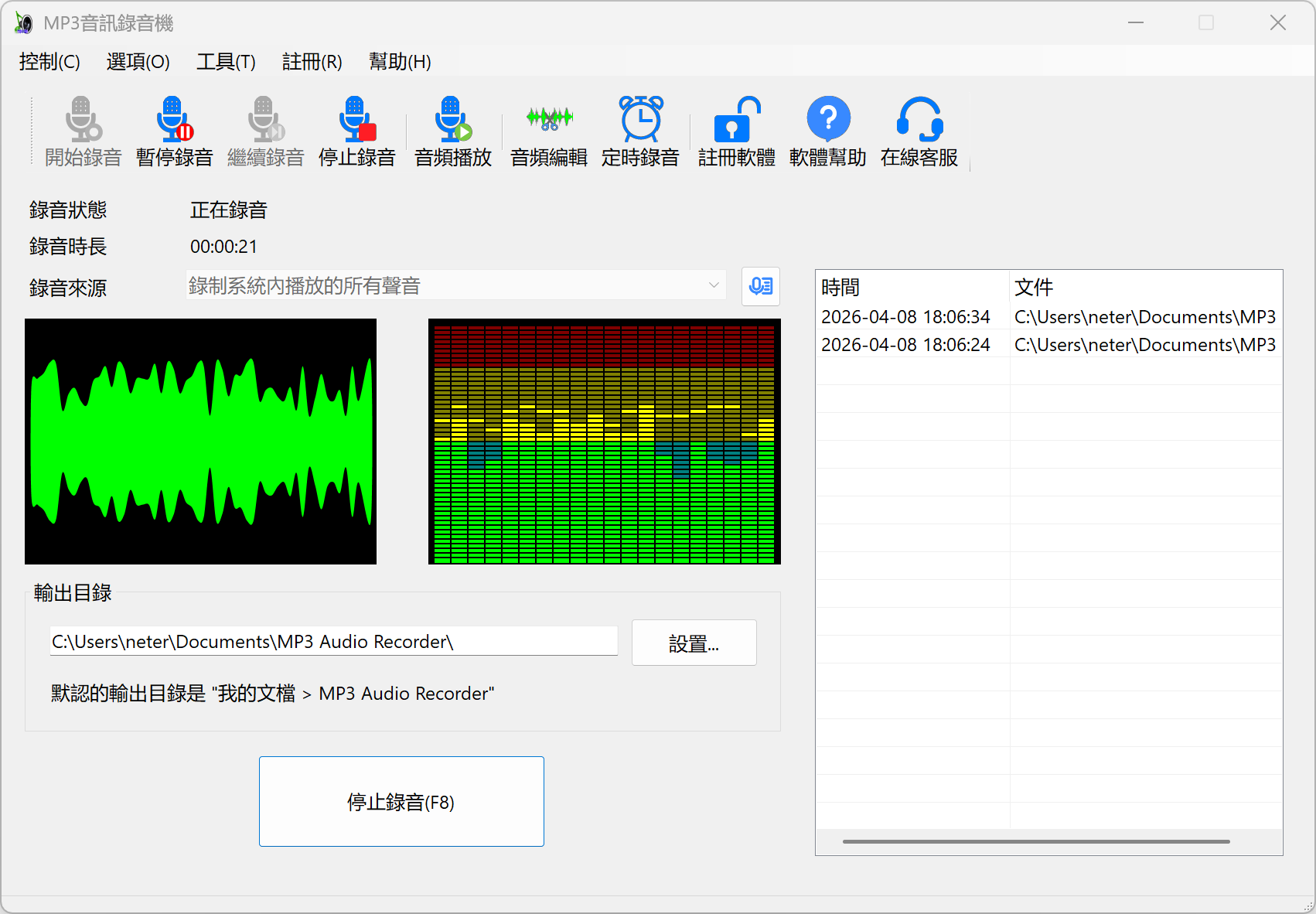
Task: Select the 18:06:24 recording row
Action: [1049, 345]
